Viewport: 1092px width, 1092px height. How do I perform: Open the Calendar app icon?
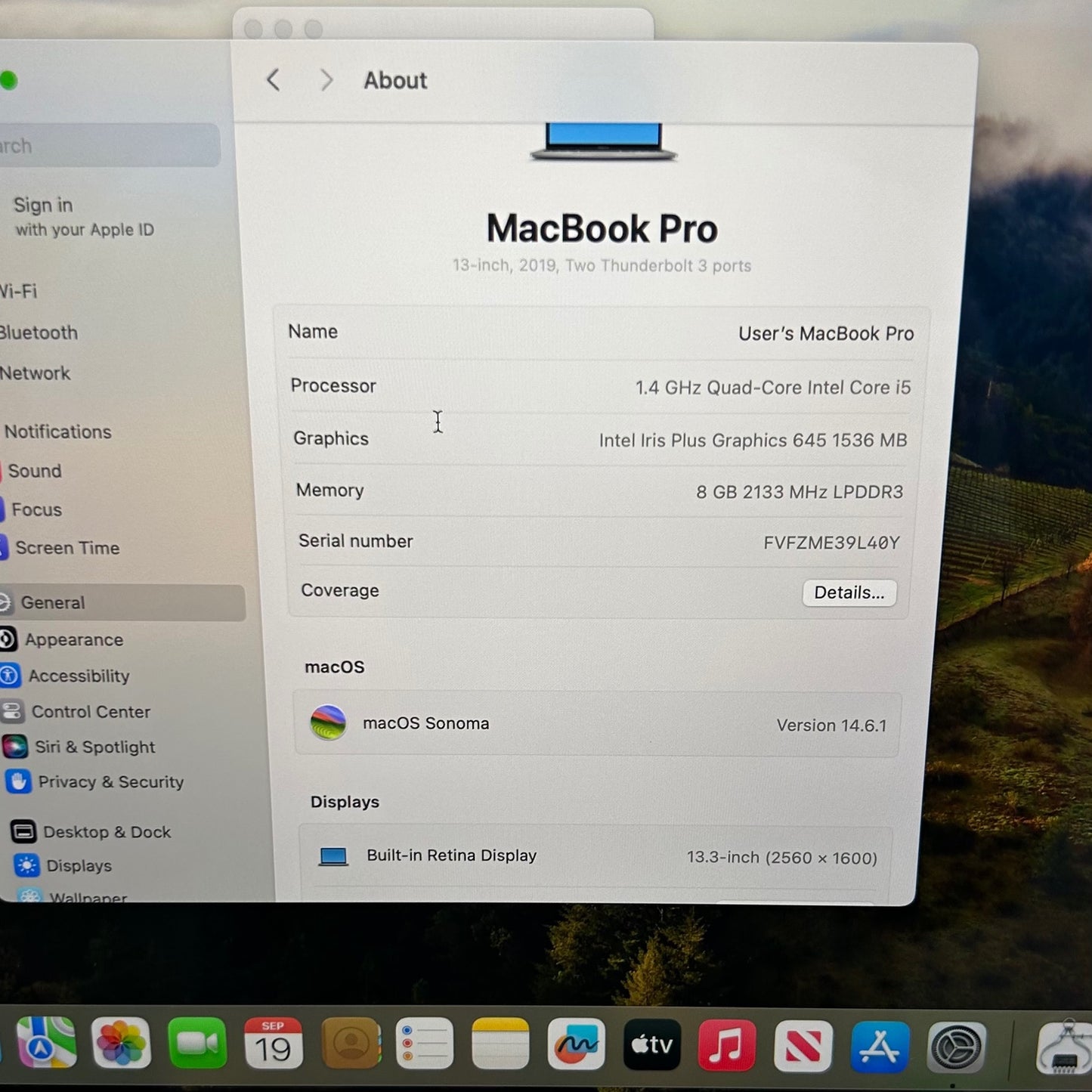[x=273, y=1044]
